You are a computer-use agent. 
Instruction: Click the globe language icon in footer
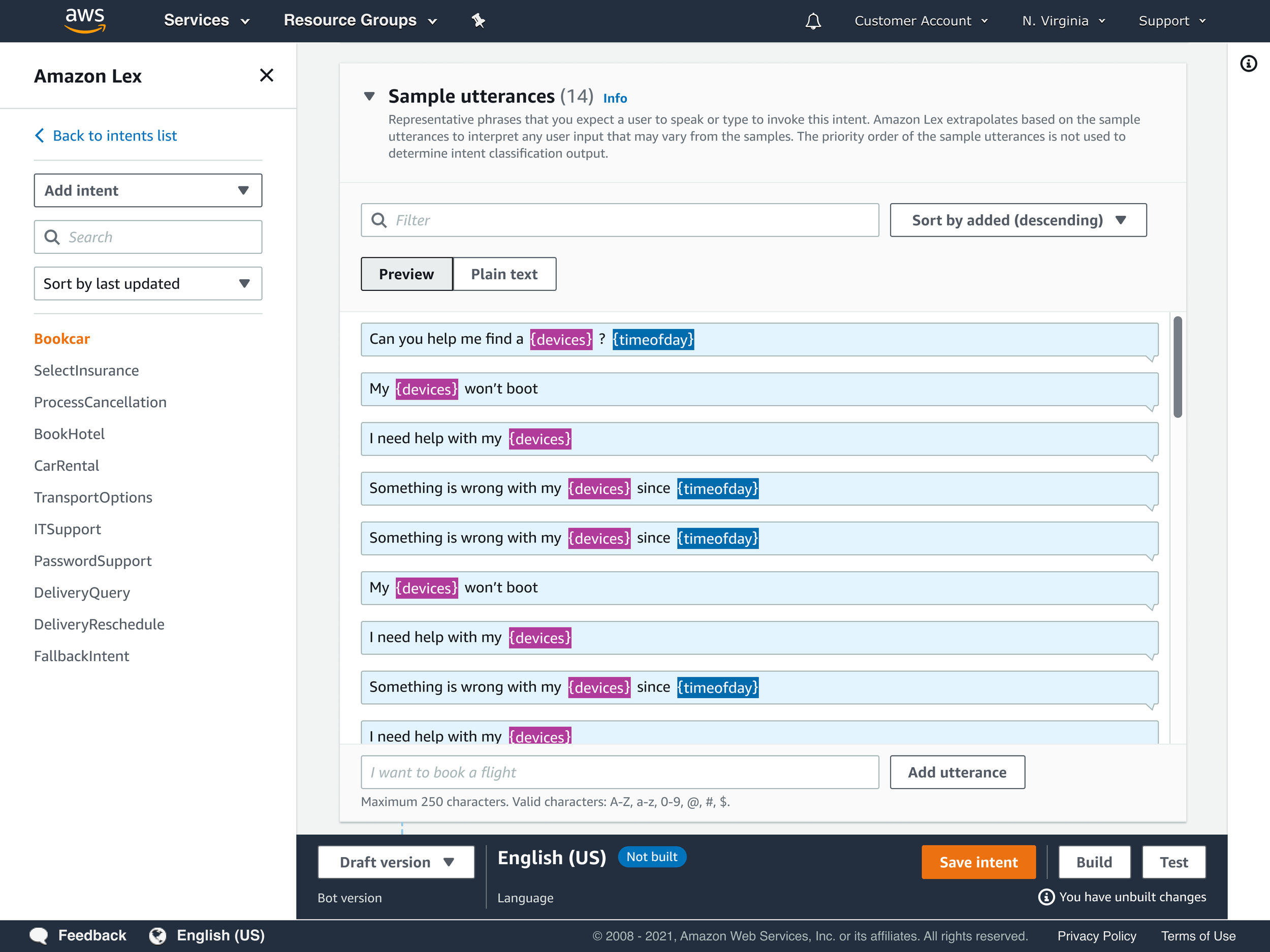[x=157, y=935]
